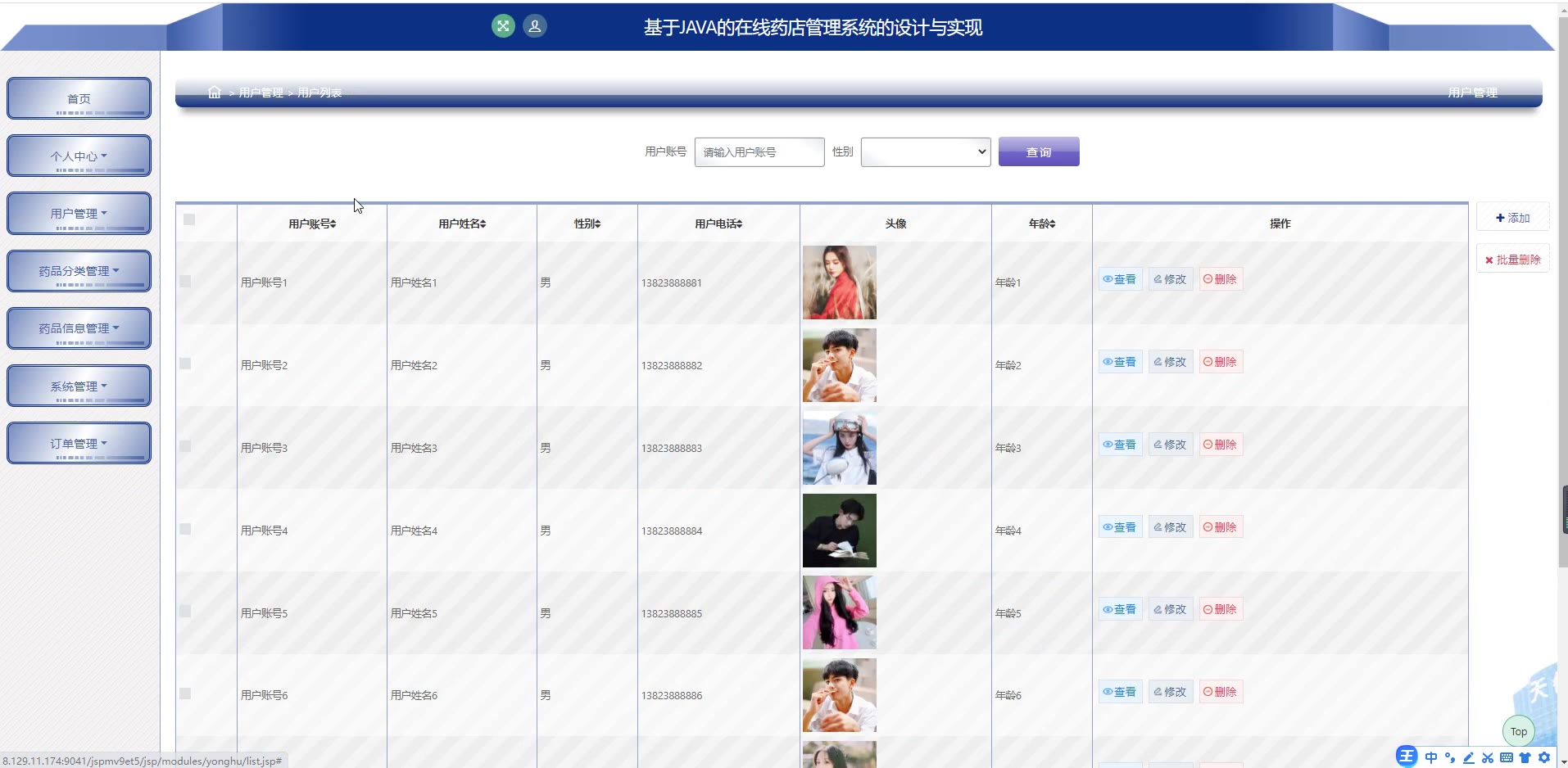
Task: Sort table by 年龄 column
Action: [x=1042, y=224]
